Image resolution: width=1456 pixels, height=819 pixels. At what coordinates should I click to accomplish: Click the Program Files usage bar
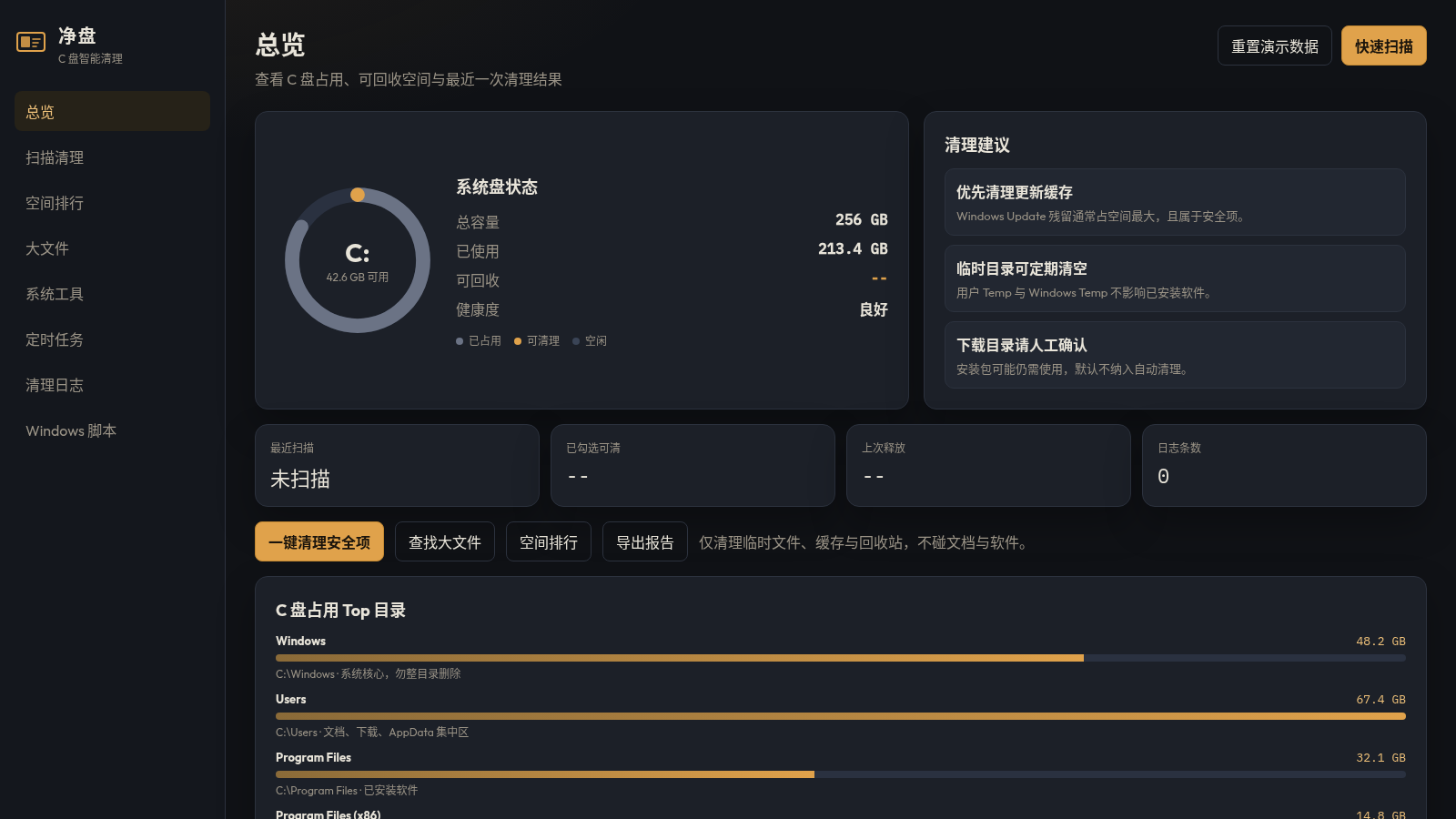pos(841,773)
